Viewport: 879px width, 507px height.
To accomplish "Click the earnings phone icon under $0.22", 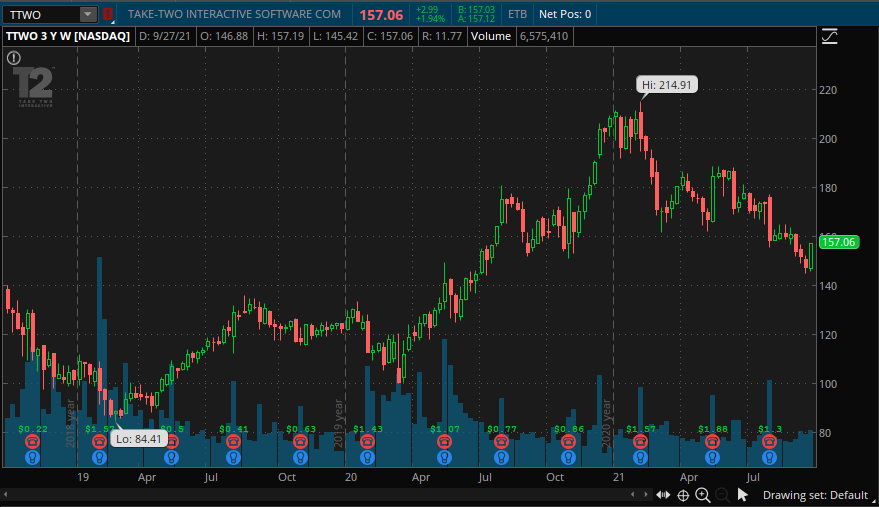I will tap(33, 443).
